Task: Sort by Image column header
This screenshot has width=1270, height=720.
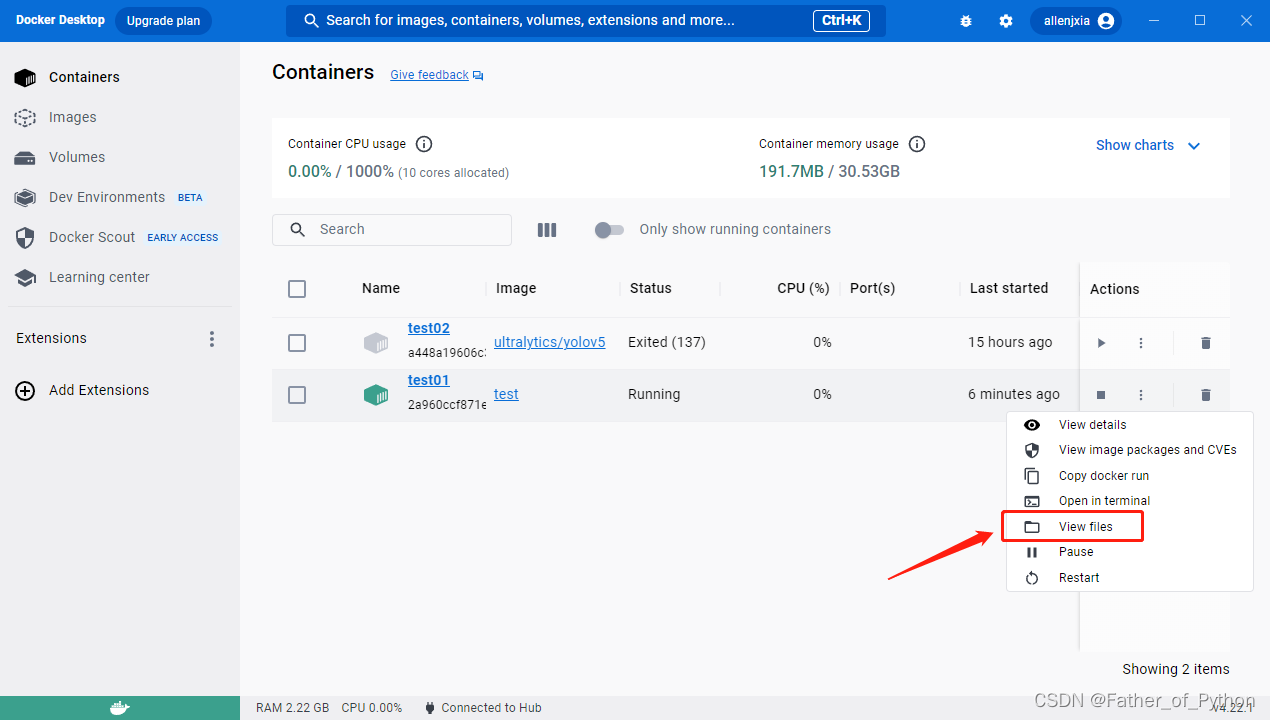Action: tap(516, 289)
